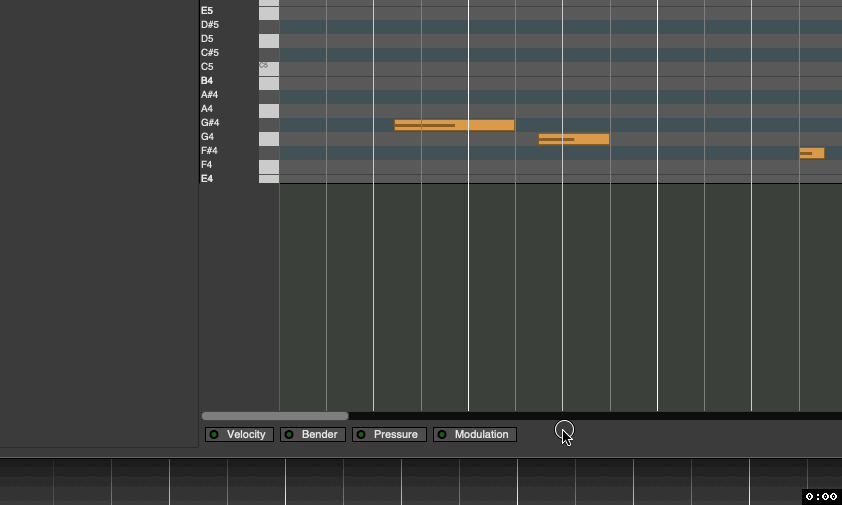Select the orange note on G4

tap(573, 139)
